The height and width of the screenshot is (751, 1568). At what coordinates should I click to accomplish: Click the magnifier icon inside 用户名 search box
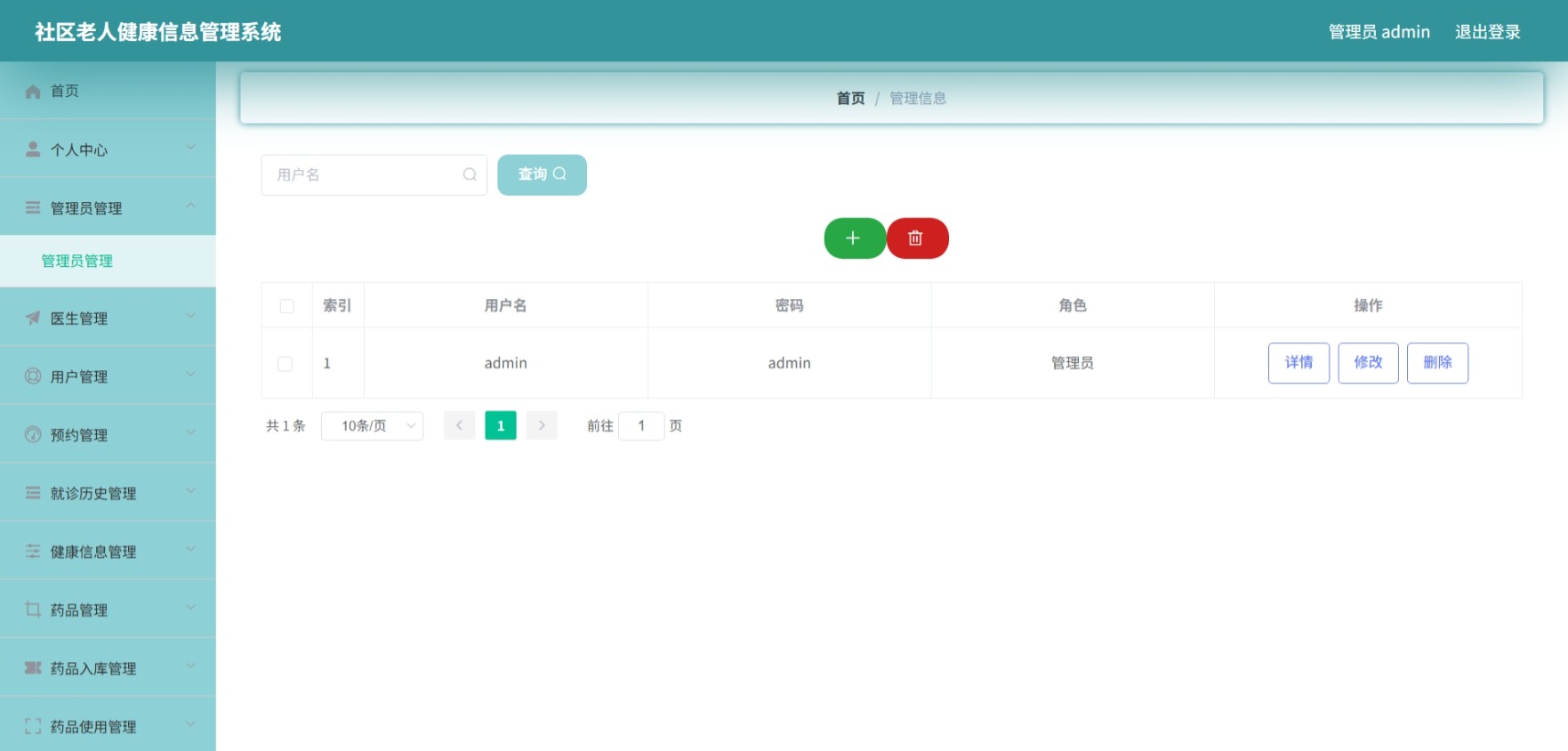[x=470, y=174]
